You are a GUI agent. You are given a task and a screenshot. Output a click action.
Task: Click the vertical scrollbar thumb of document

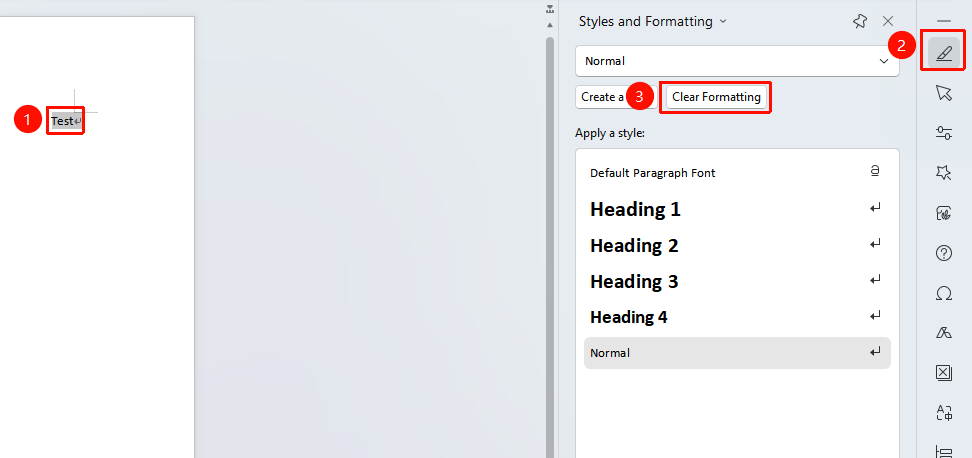549,248
